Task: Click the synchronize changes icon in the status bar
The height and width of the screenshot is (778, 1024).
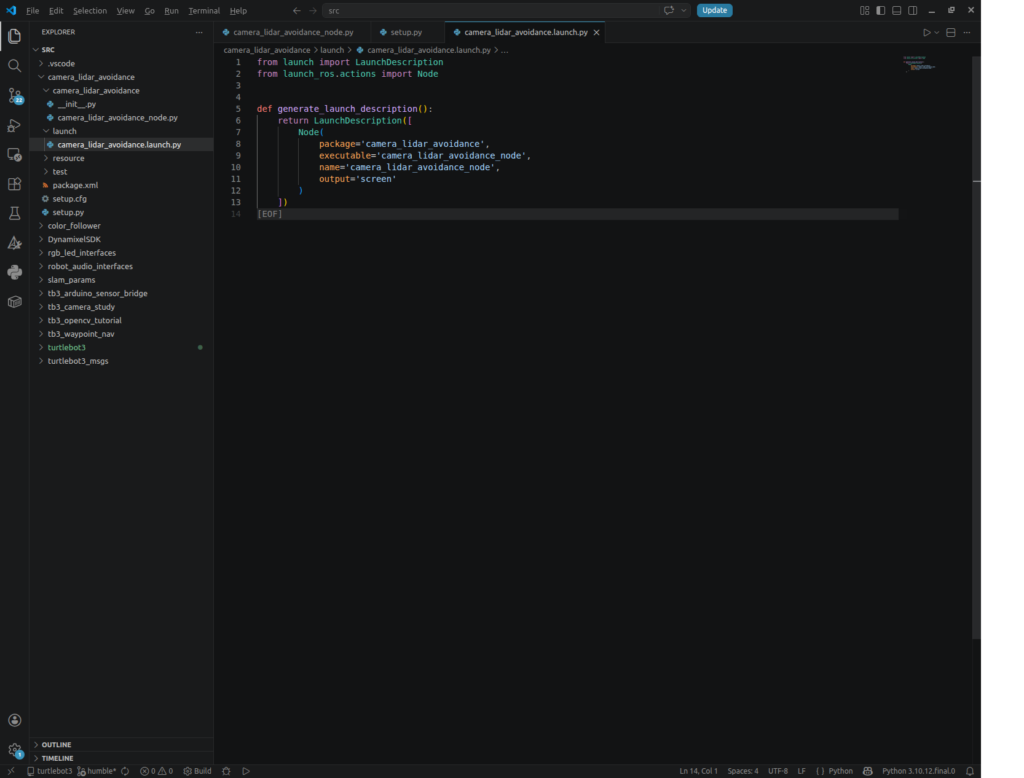Action: pos(125,771)
